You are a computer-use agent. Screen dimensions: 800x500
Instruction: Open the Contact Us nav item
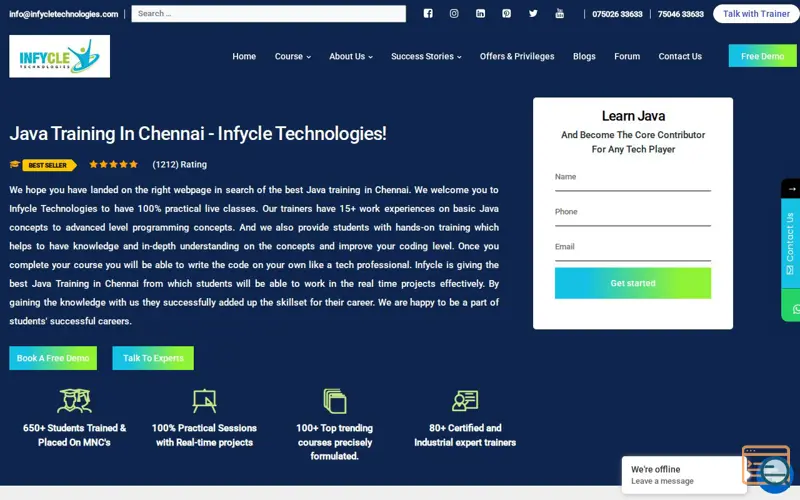(680, 57)
